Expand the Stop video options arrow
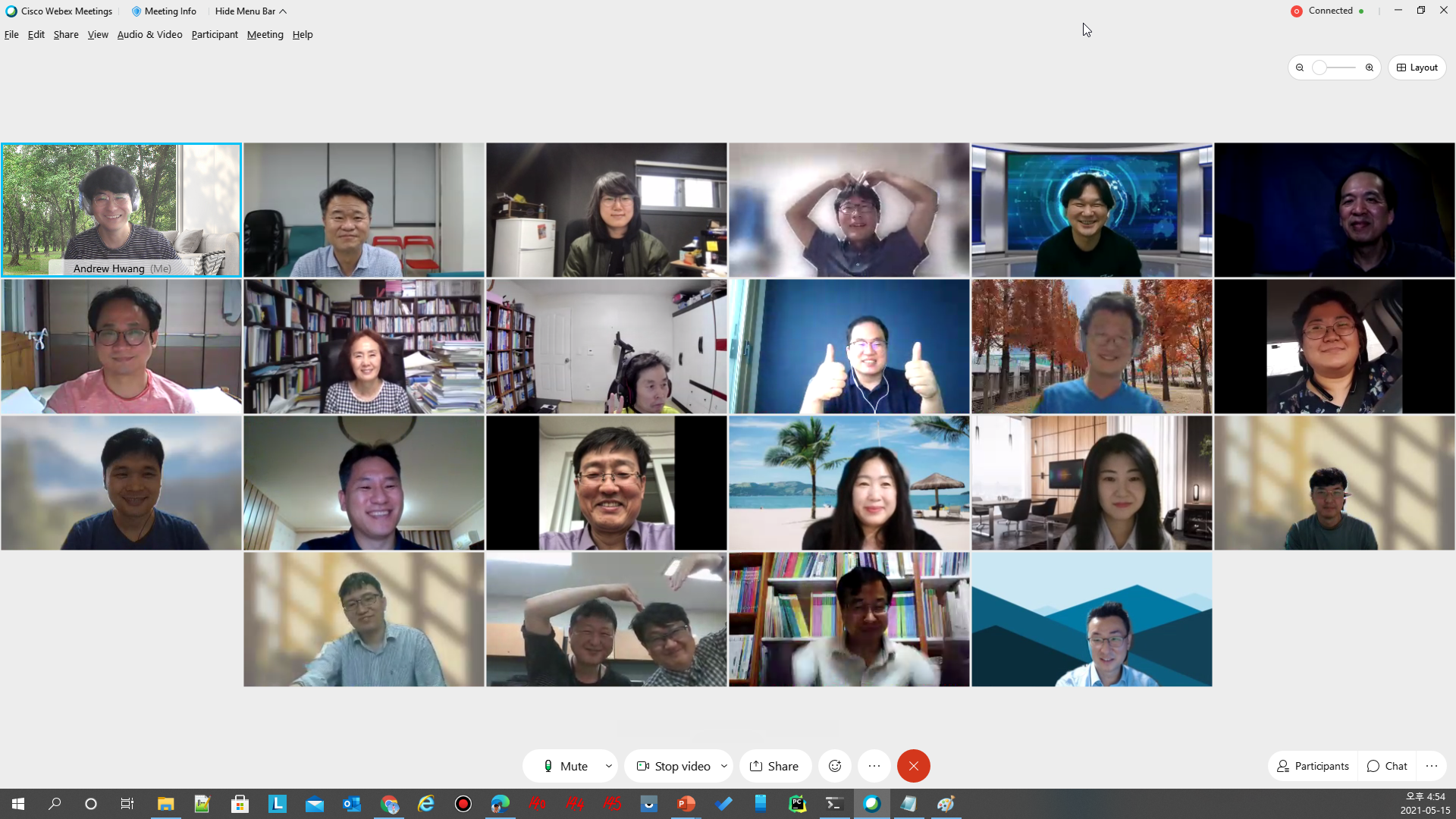1456x819 pixels. point(724,766)
